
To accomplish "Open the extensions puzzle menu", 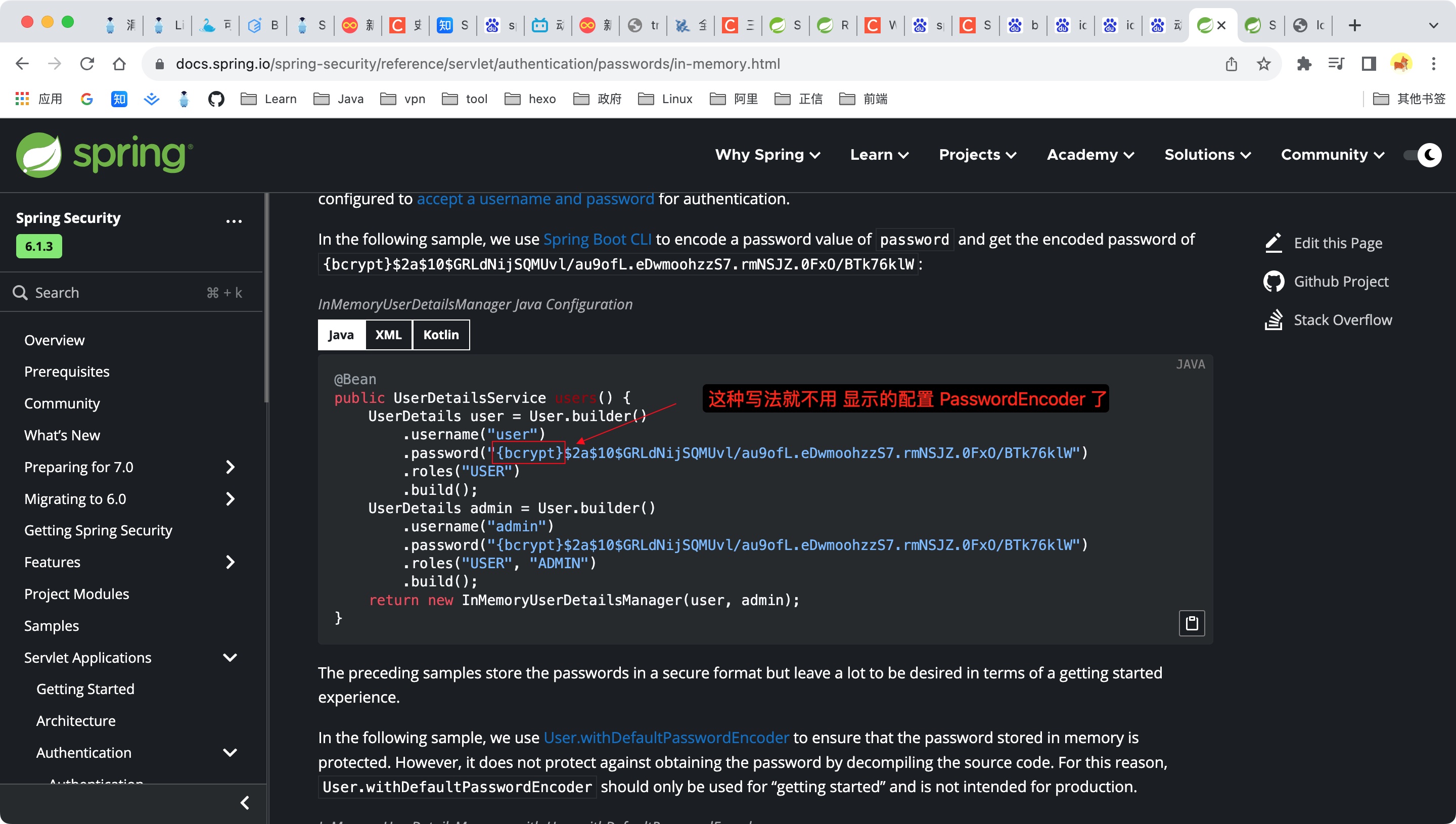I will click(x=1304, y=64).
